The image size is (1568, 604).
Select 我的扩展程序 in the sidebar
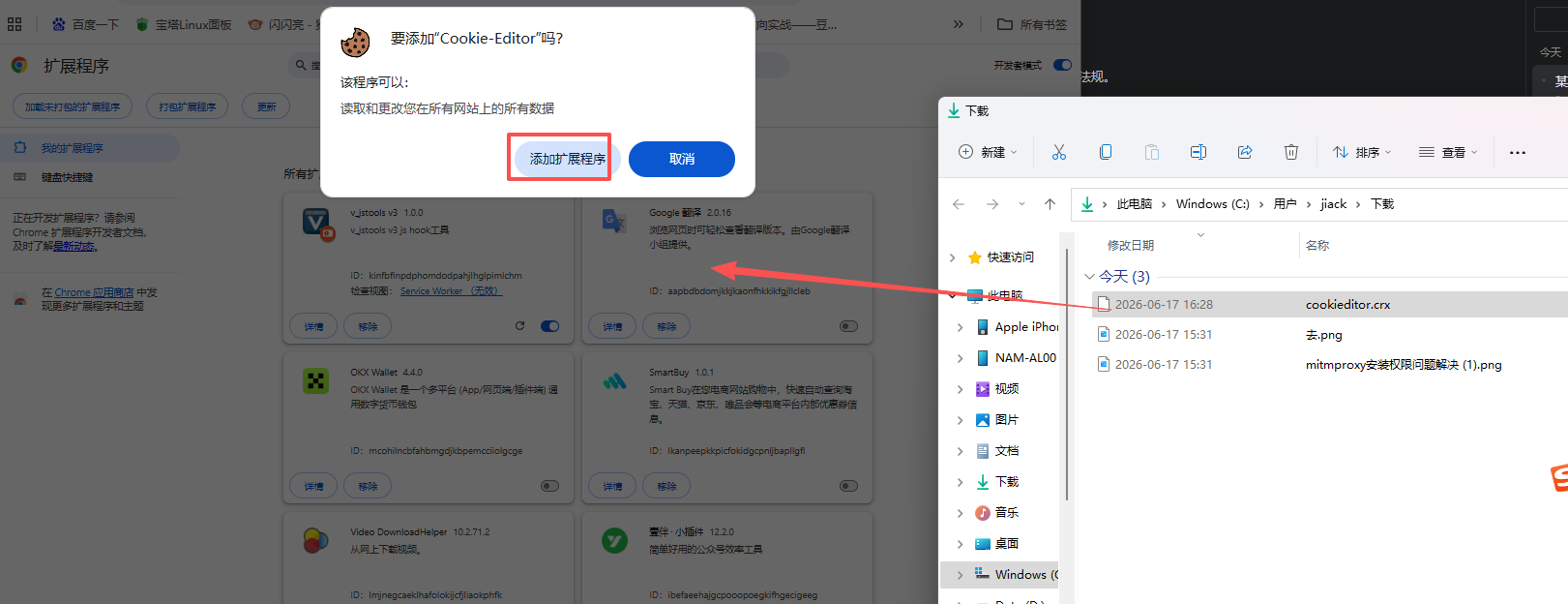pos(89,148)
